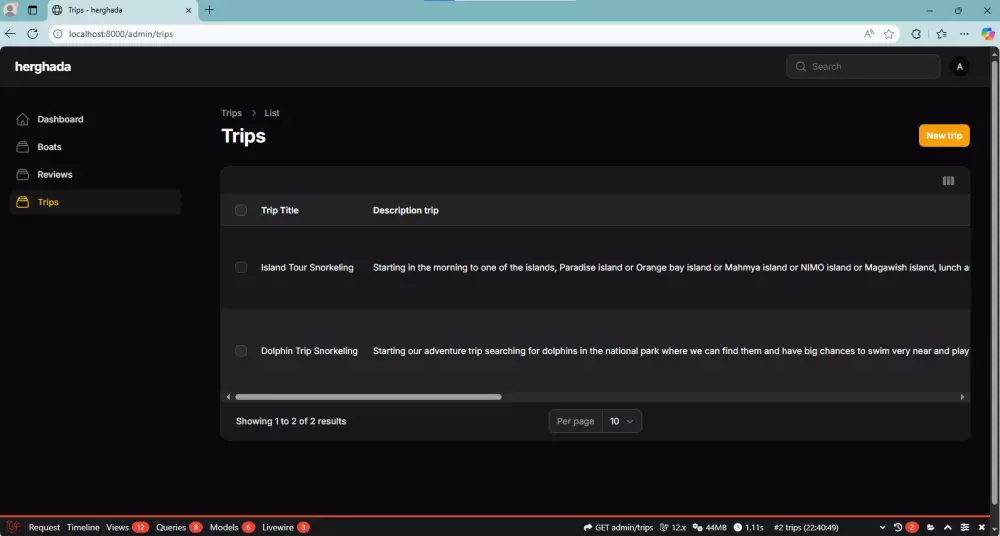Open the Island Tour Snorkeling trip title
This screenshot has width=1000, height=536.
click(x=307, y=267)
